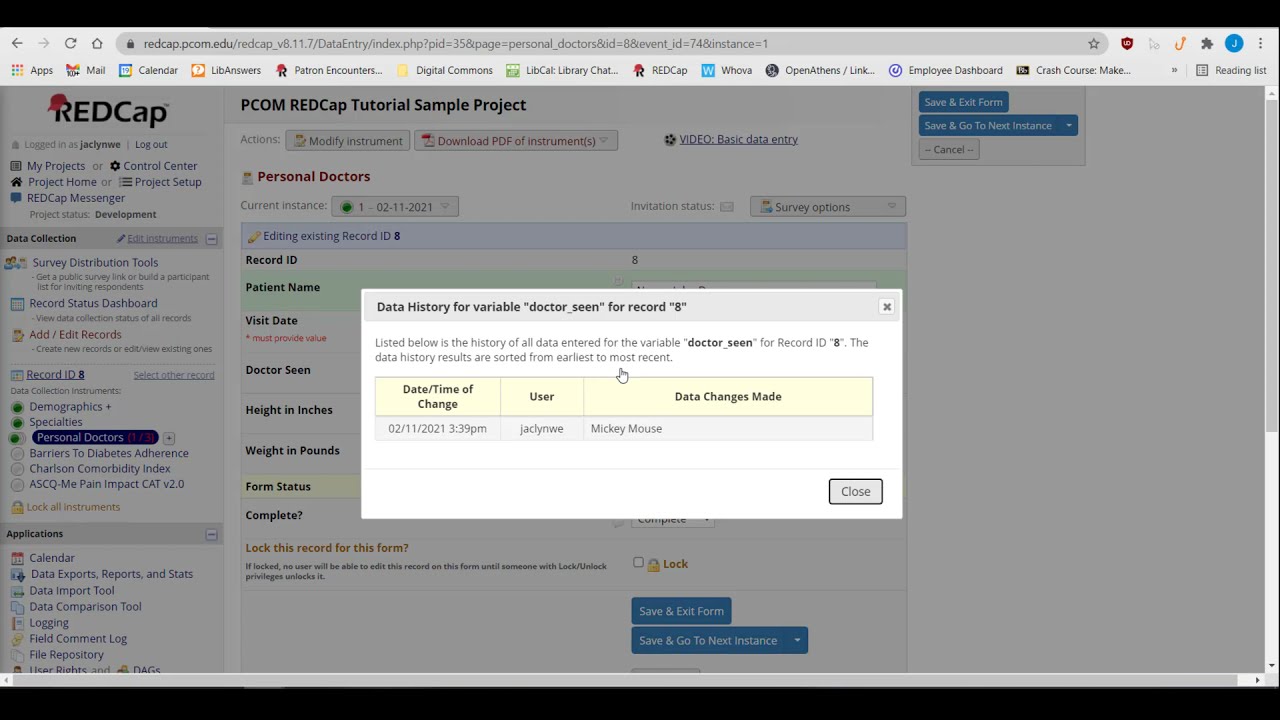Close the Data History dialog with the X icon
This screenshot has height=720, width=1280.
click(x=887, y=307)
